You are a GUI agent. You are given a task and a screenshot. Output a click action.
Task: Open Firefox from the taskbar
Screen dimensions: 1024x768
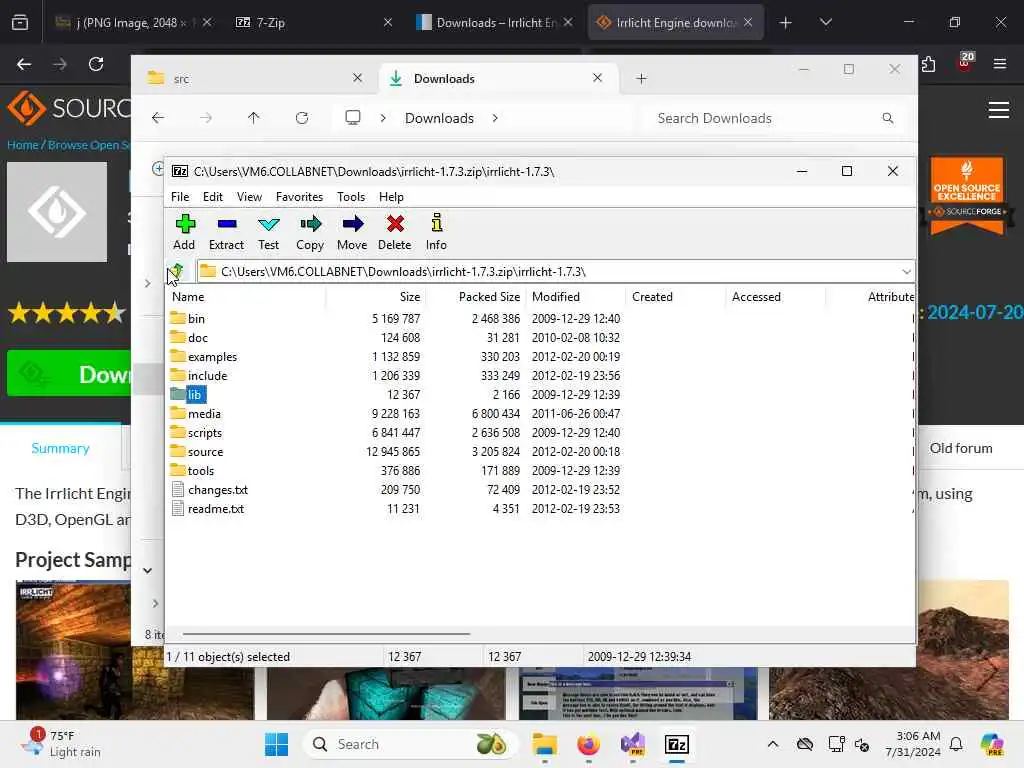588,744
